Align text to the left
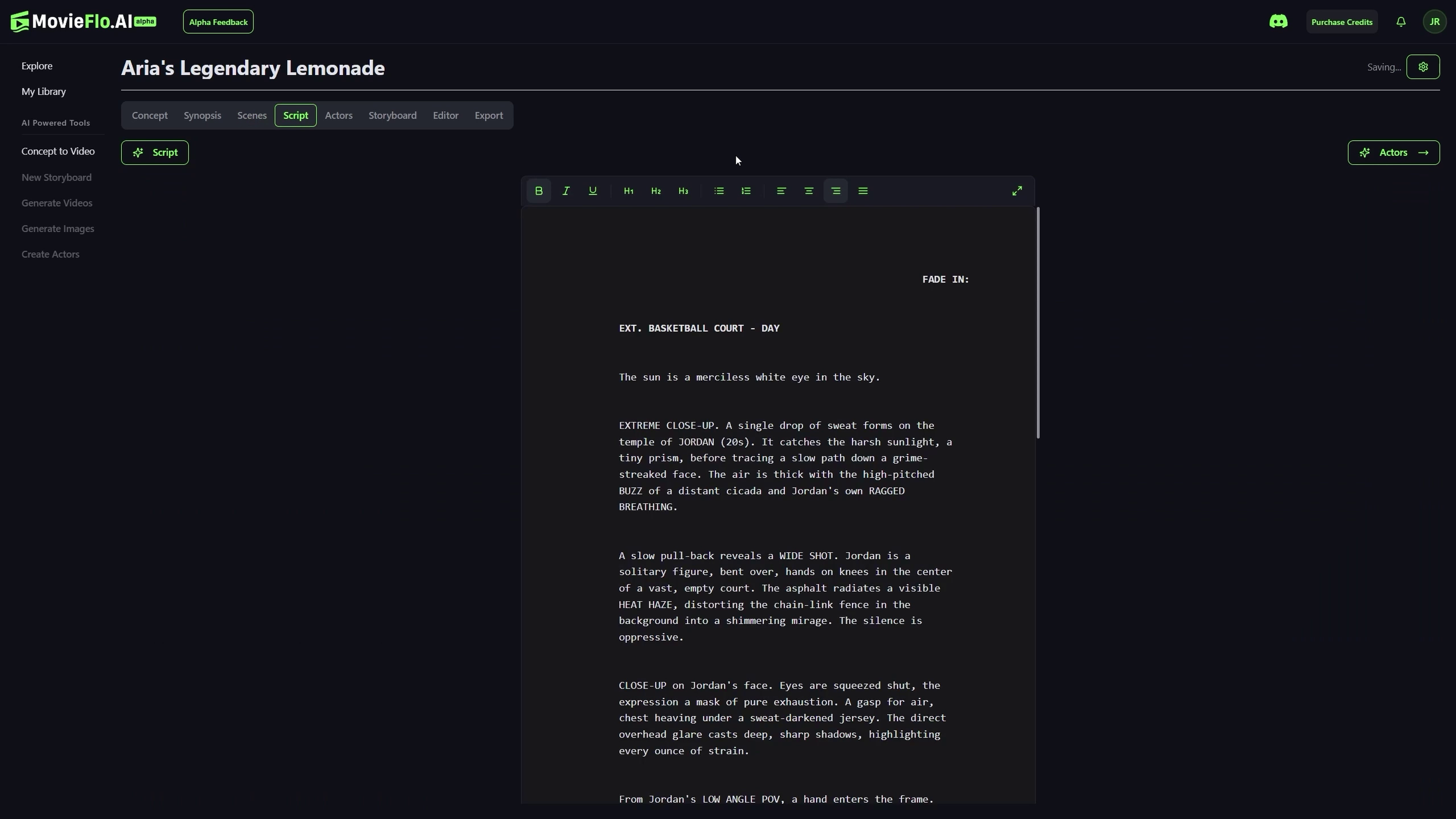This screenshot has height=819, width=1456. click(782, 191)
